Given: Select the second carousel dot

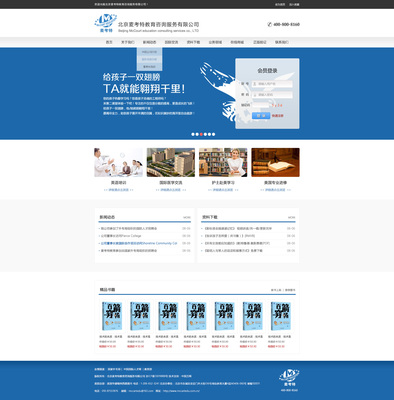Looking at the screenshot, I should point(197,134).
